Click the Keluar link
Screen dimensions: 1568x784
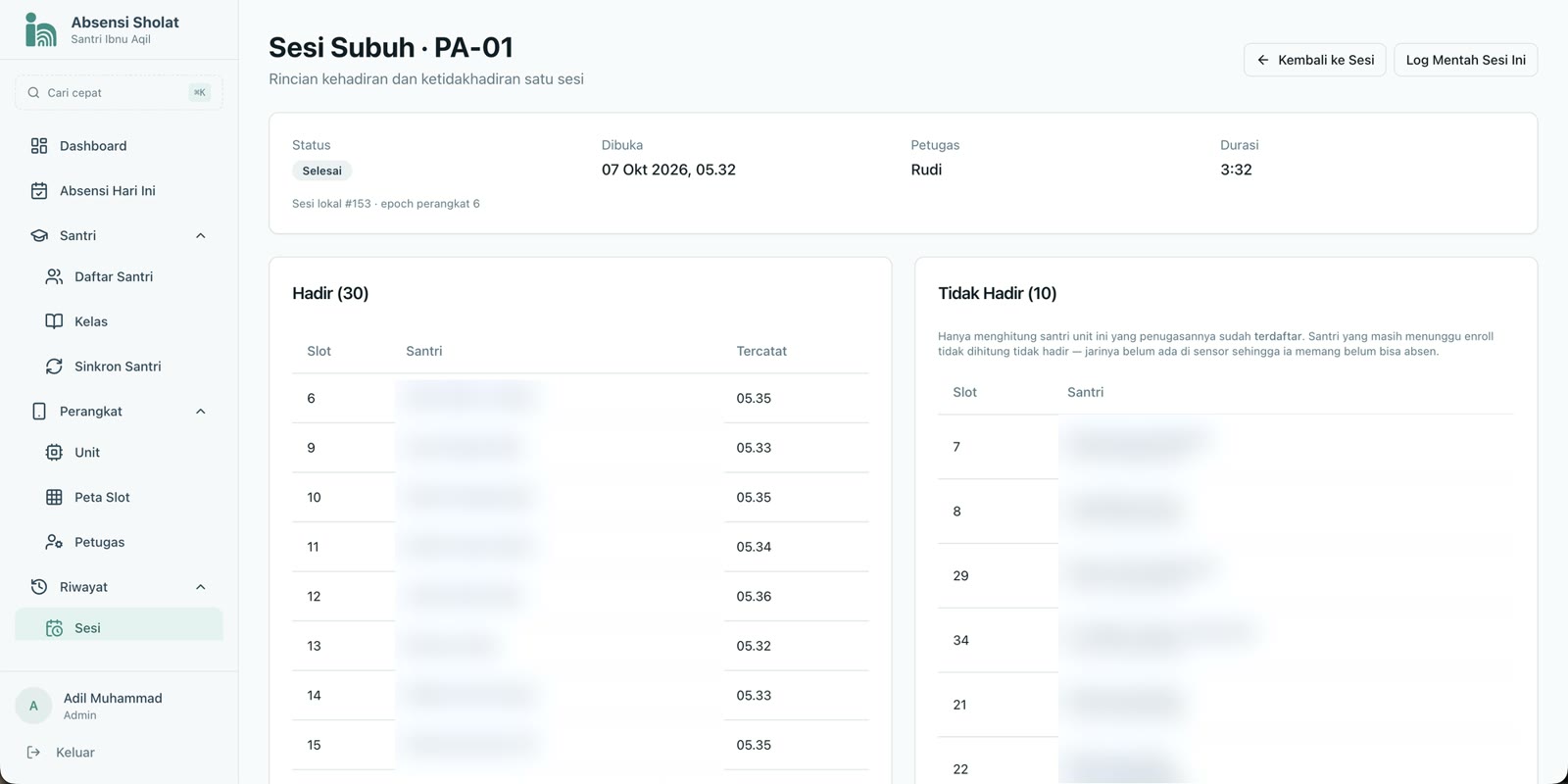pos(75,753)
